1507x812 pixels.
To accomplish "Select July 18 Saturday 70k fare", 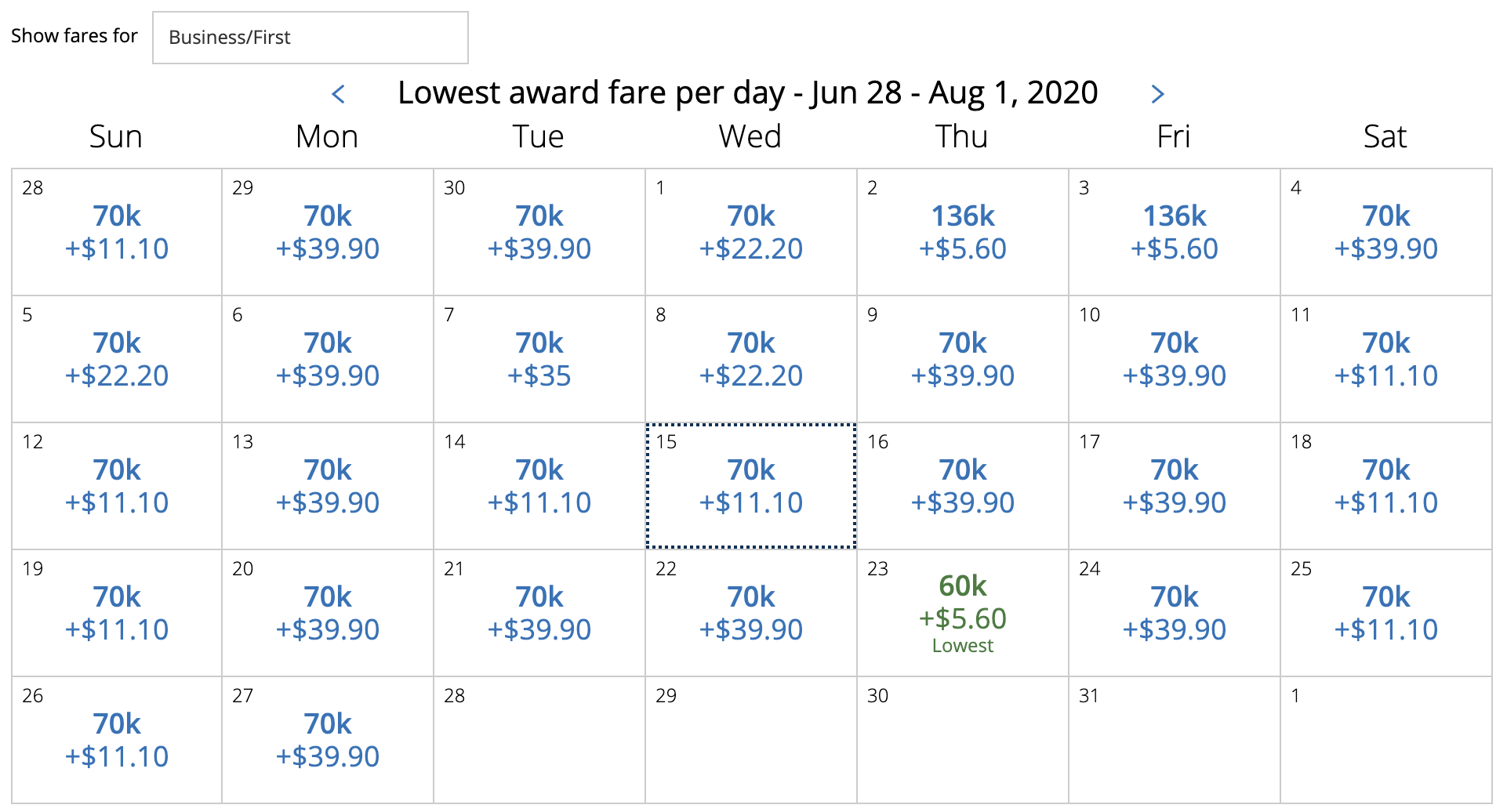I will (x=1386, y=486).
